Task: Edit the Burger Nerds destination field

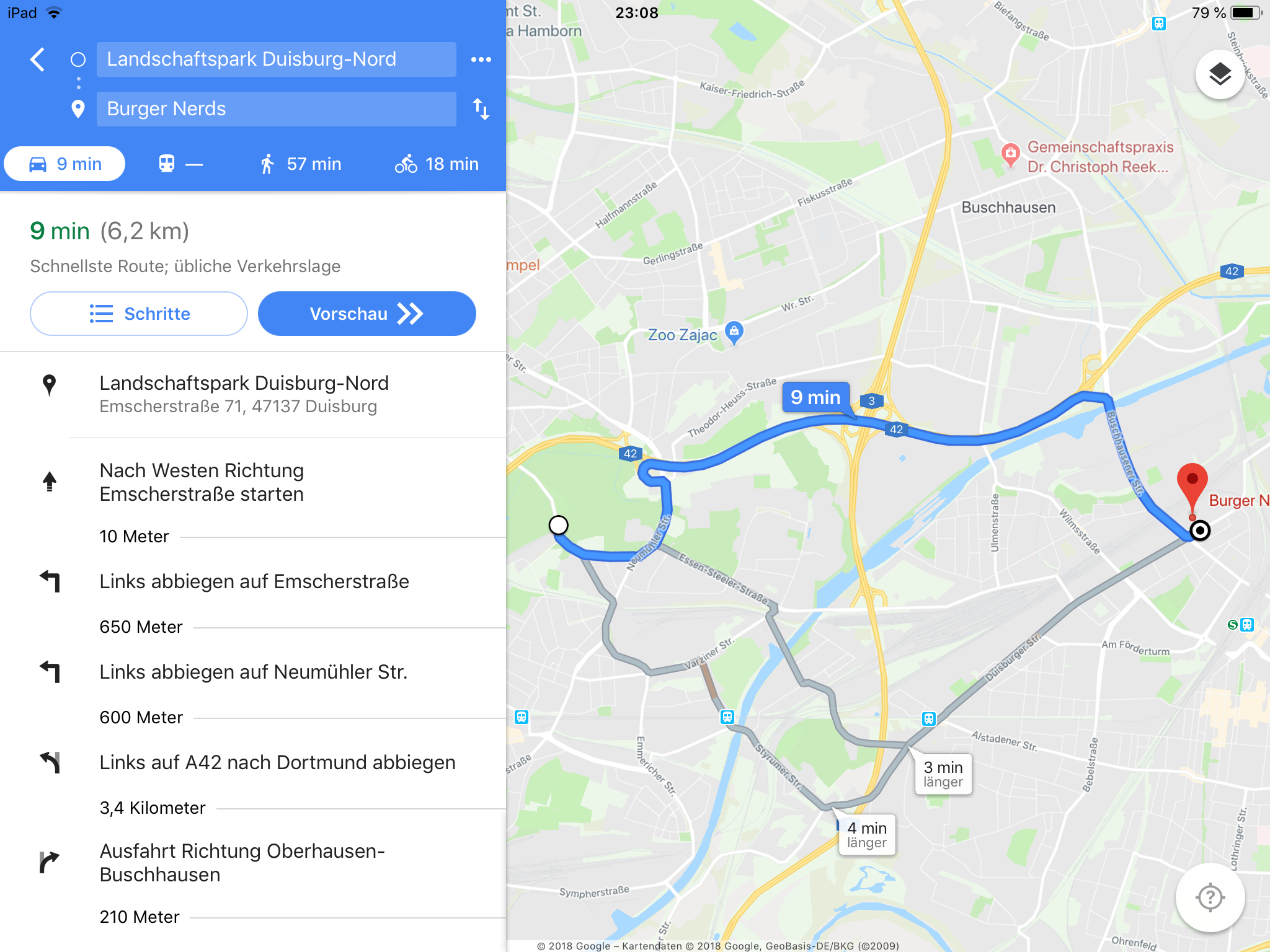Action: pos(277,109)
